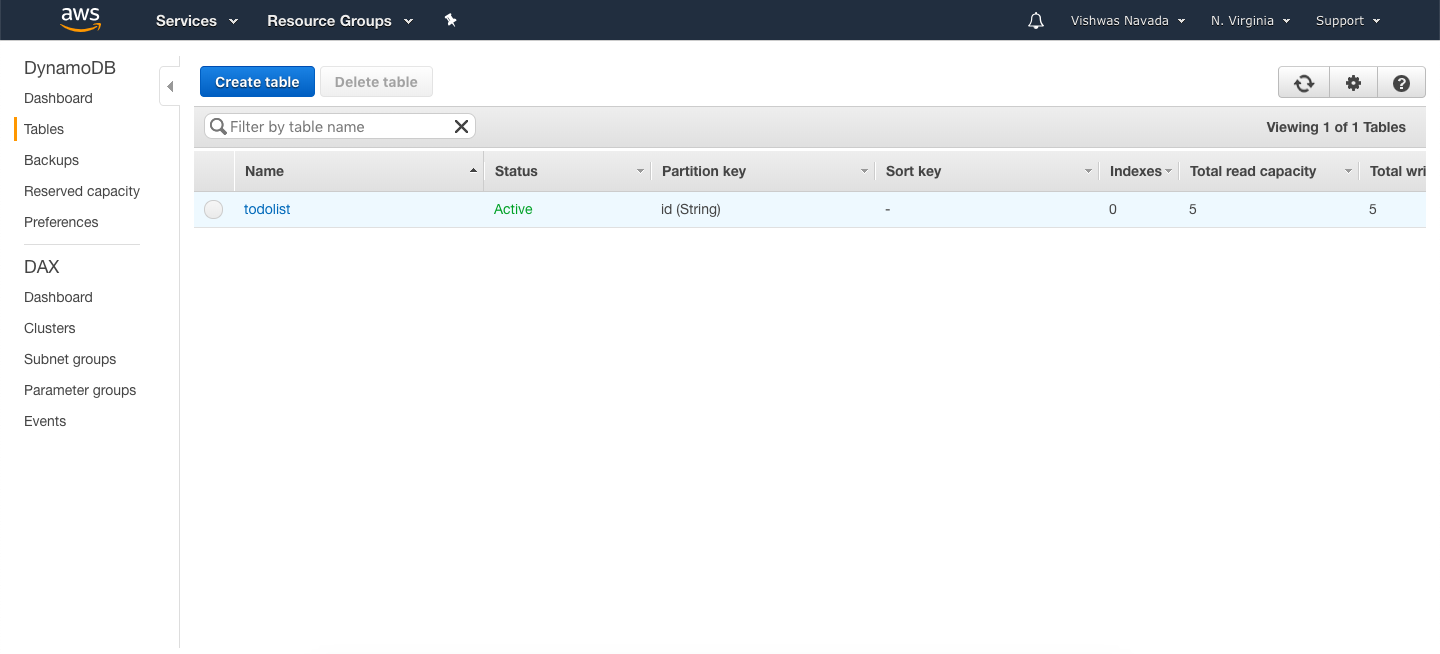
Task: Open the Vishwas Navada account menu
Action: [1128, 20]
